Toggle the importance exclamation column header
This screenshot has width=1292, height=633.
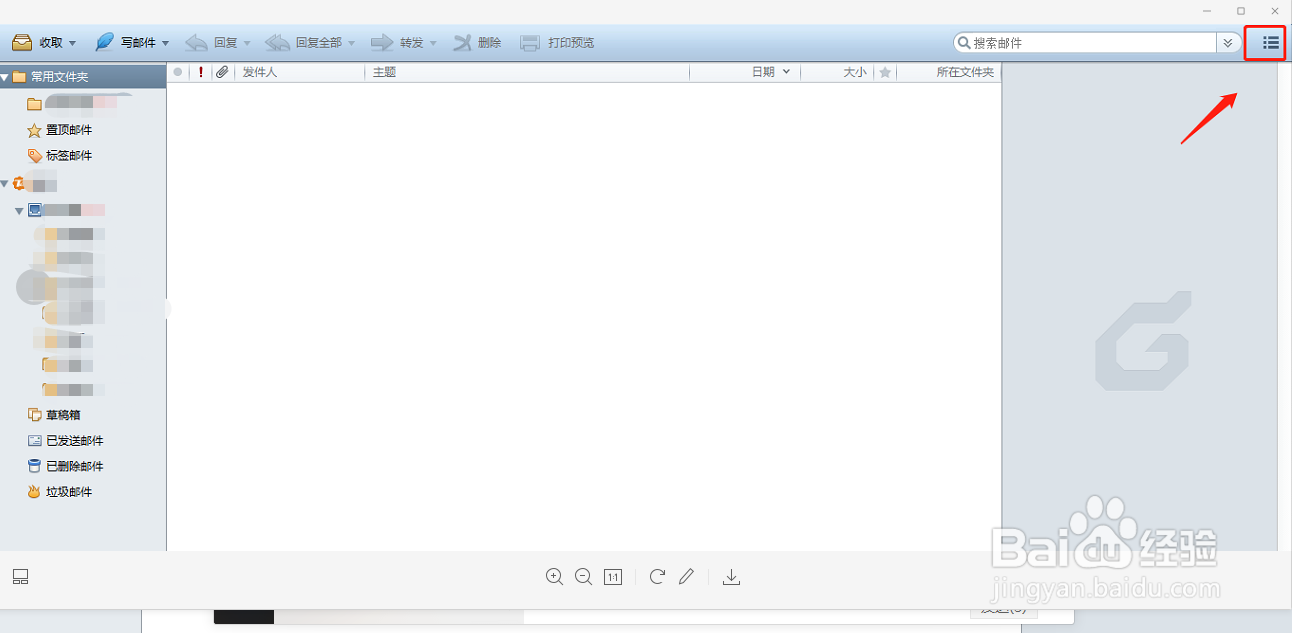201,71
